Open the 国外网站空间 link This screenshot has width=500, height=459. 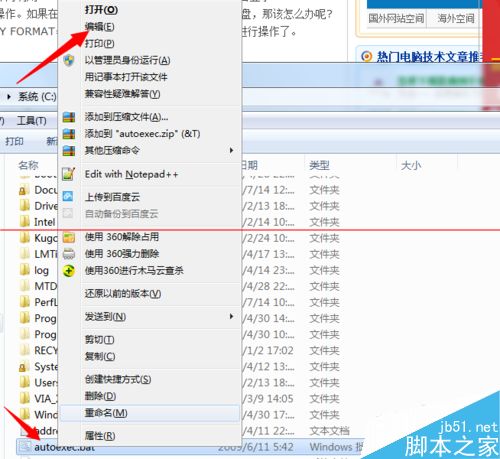pos(396,18)
